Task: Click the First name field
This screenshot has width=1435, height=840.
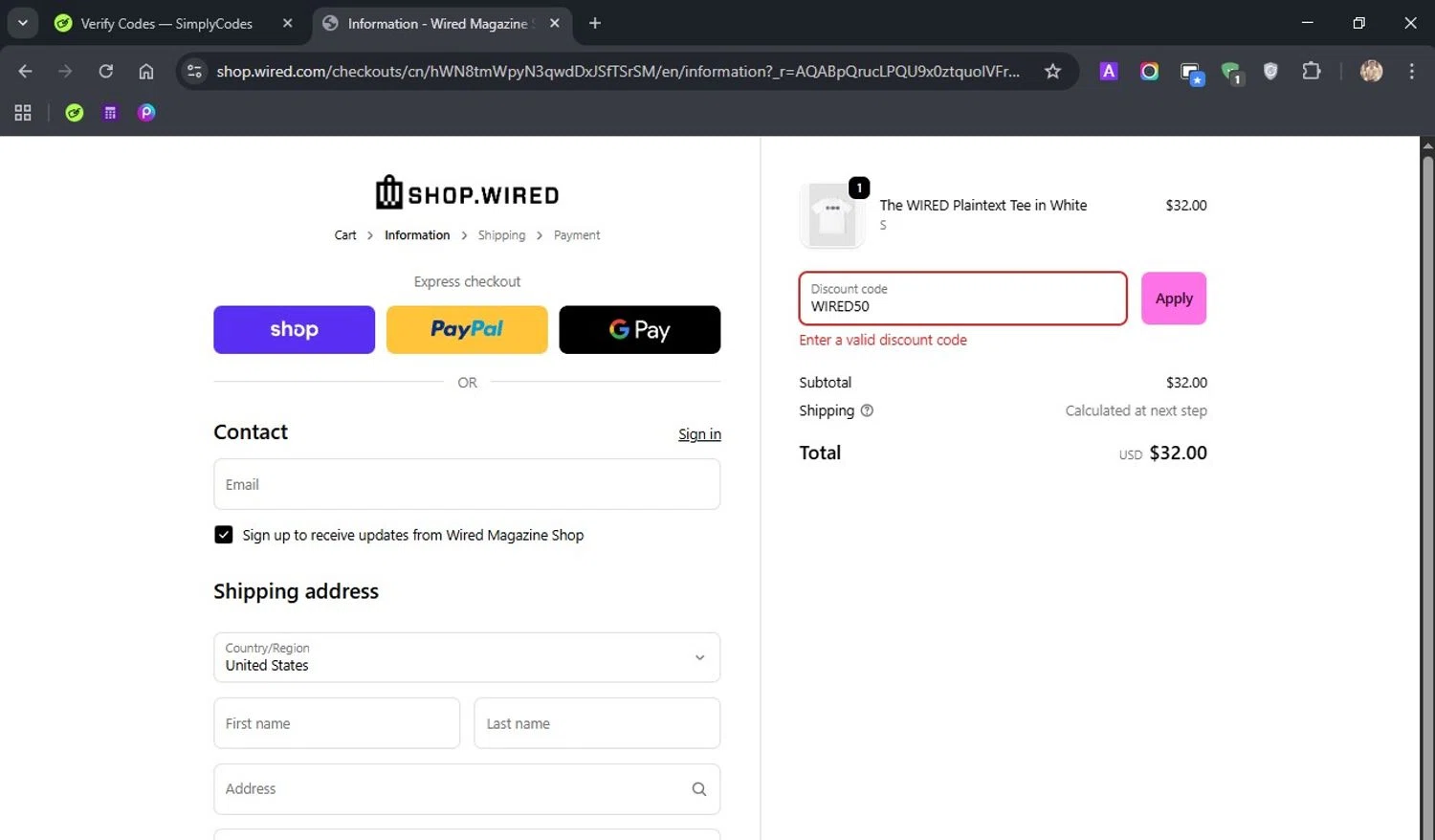Action: (337, 723)
